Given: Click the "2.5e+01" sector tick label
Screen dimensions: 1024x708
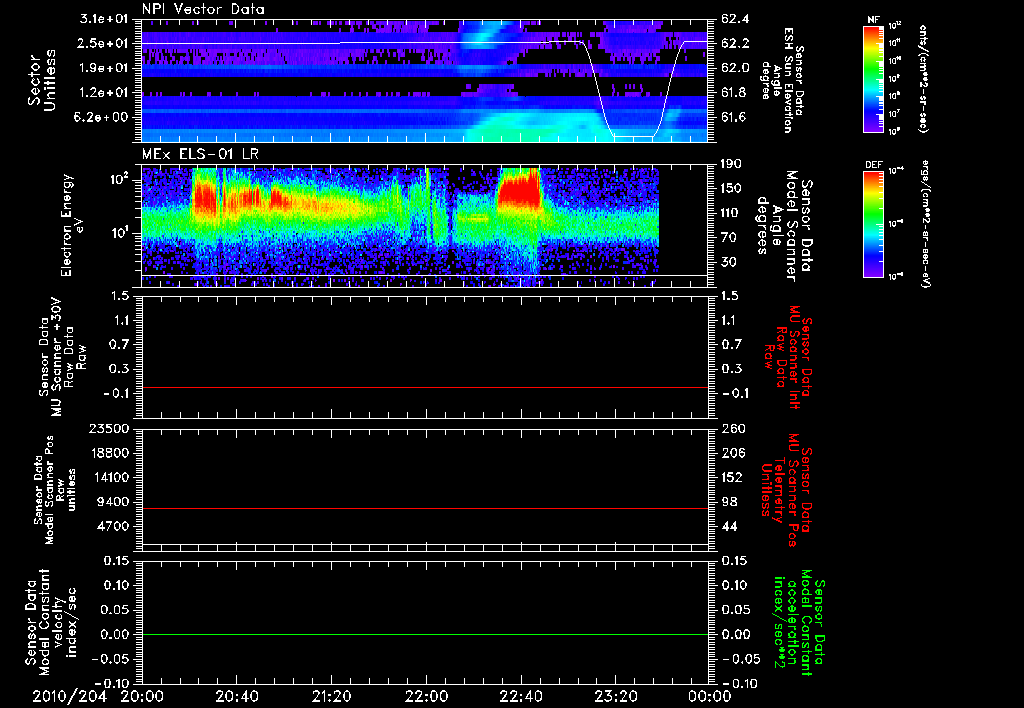Looking at the screenshot, I should 103,43.
